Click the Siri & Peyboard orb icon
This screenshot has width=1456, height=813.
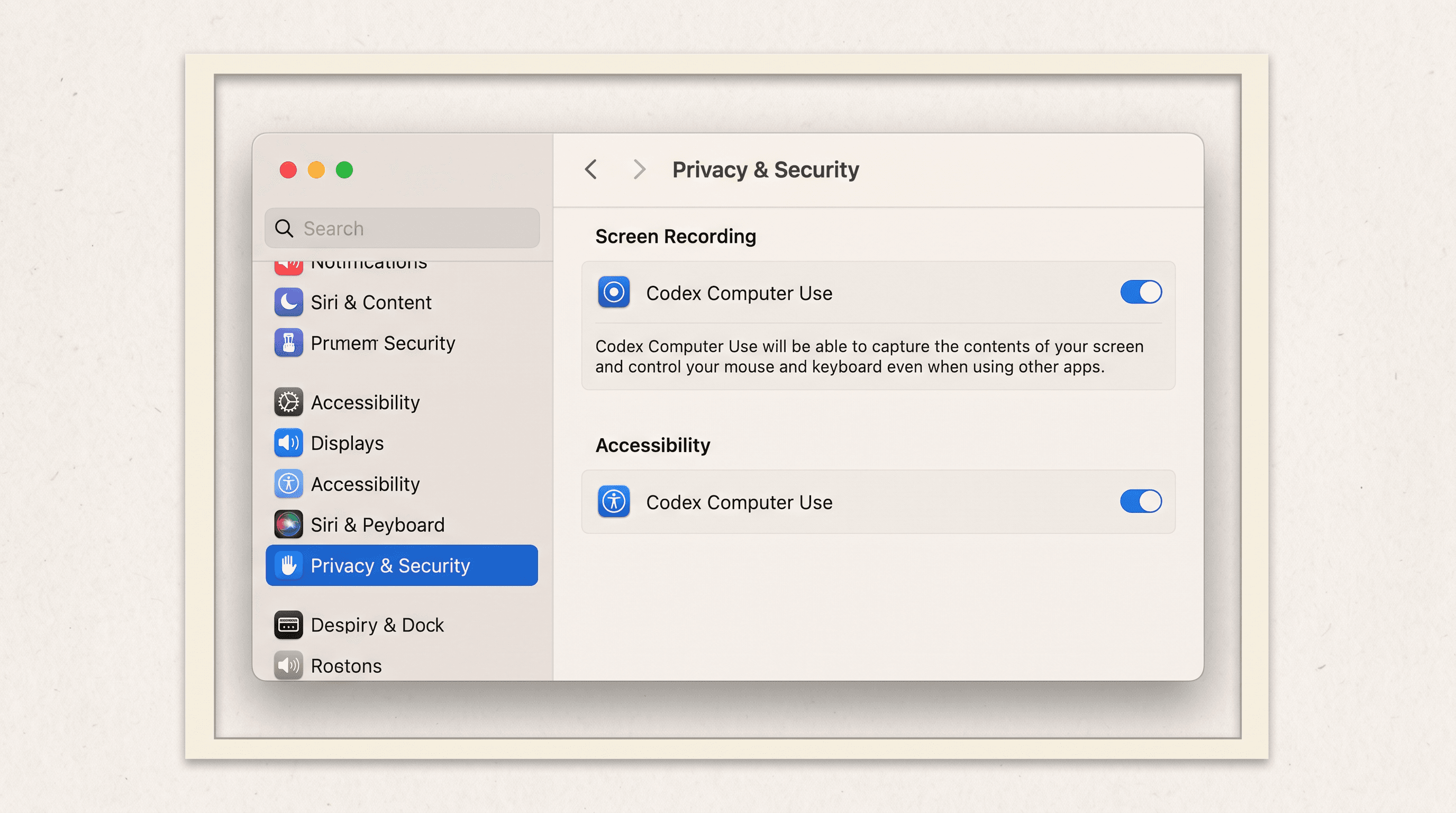(x=288, y=525)
